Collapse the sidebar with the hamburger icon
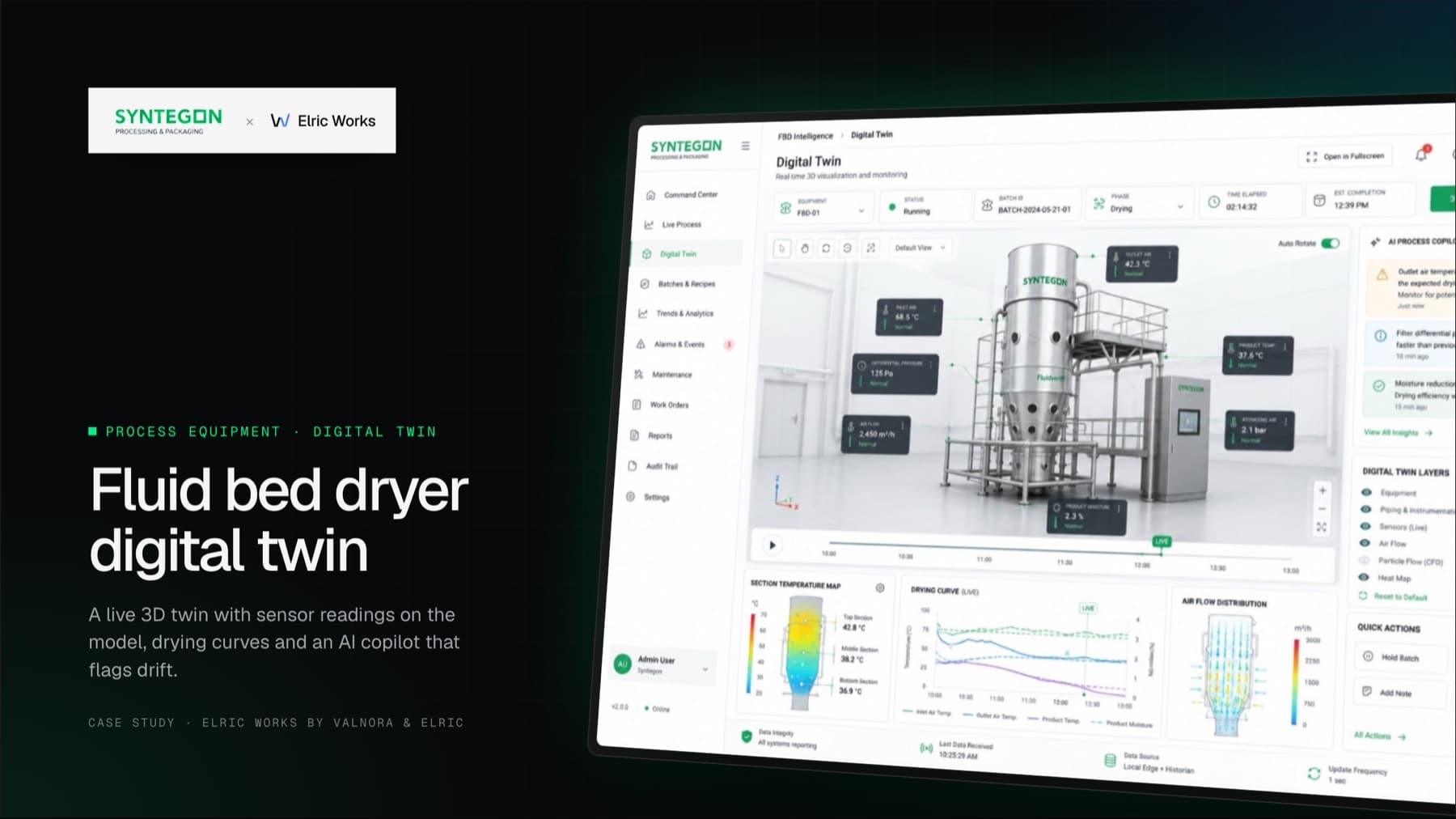The height and width of the screenshot is (819, 1456). [745, 146]
